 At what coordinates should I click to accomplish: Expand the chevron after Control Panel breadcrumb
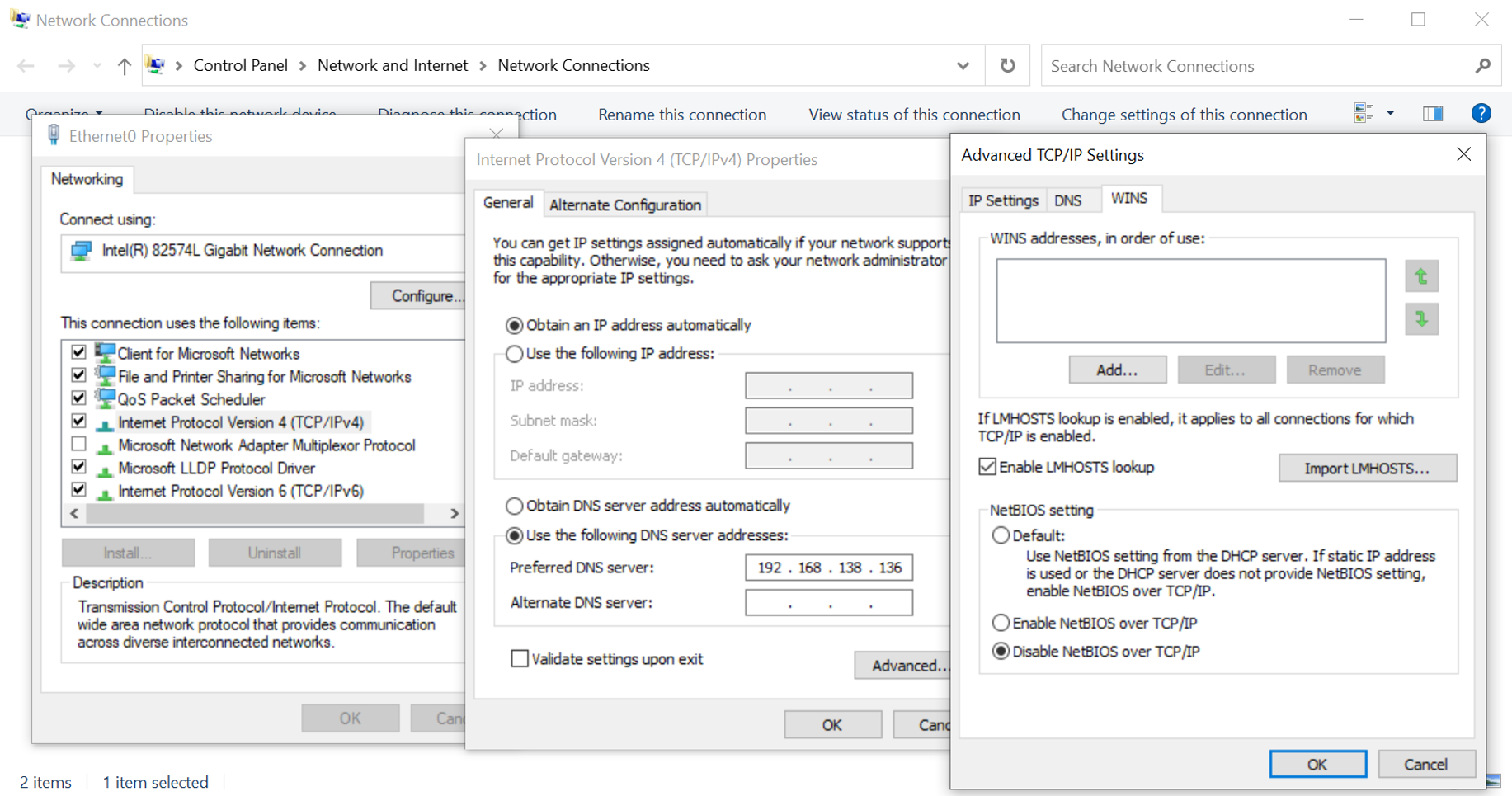pos(303,66)
